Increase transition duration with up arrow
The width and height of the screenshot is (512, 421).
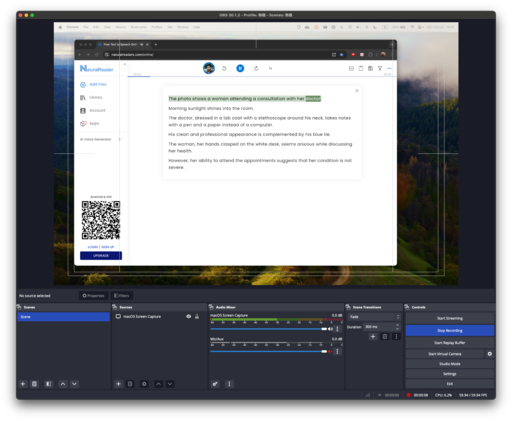tap(397, 325)
